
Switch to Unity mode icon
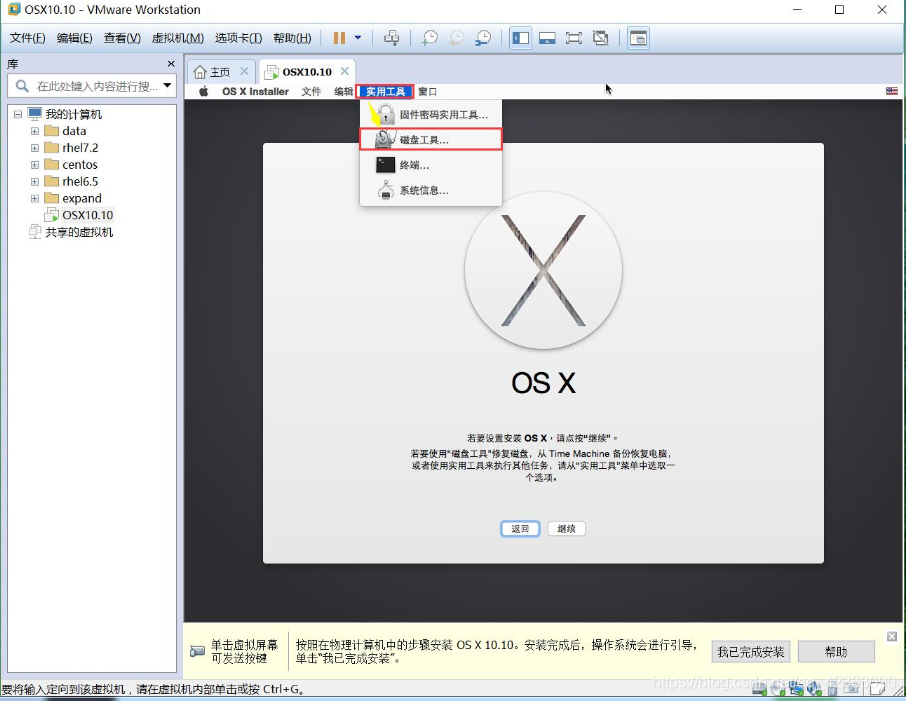coord(600,38)
